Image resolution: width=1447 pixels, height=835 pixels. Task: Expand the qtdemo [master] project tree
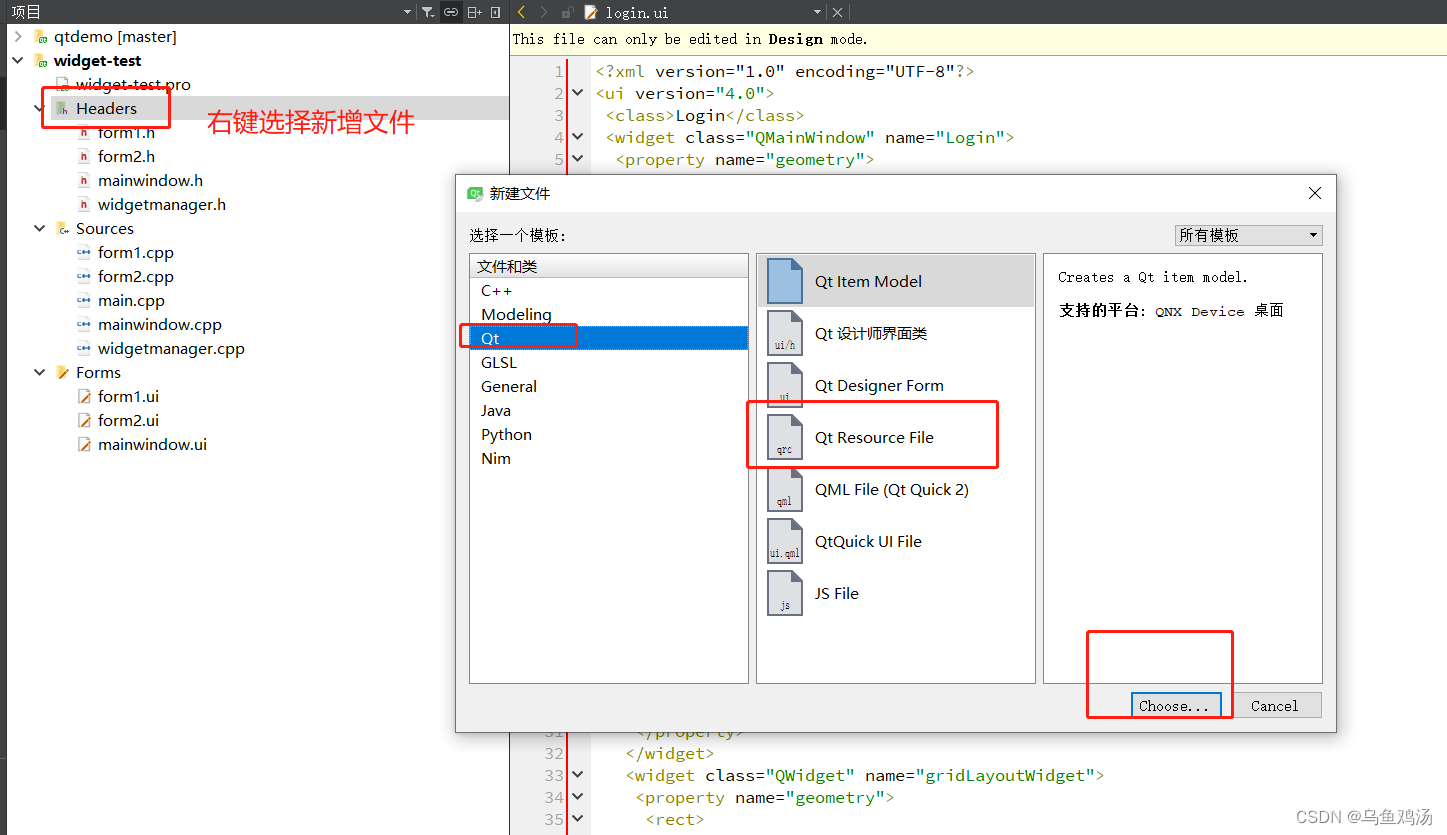[x=17, y=36]
